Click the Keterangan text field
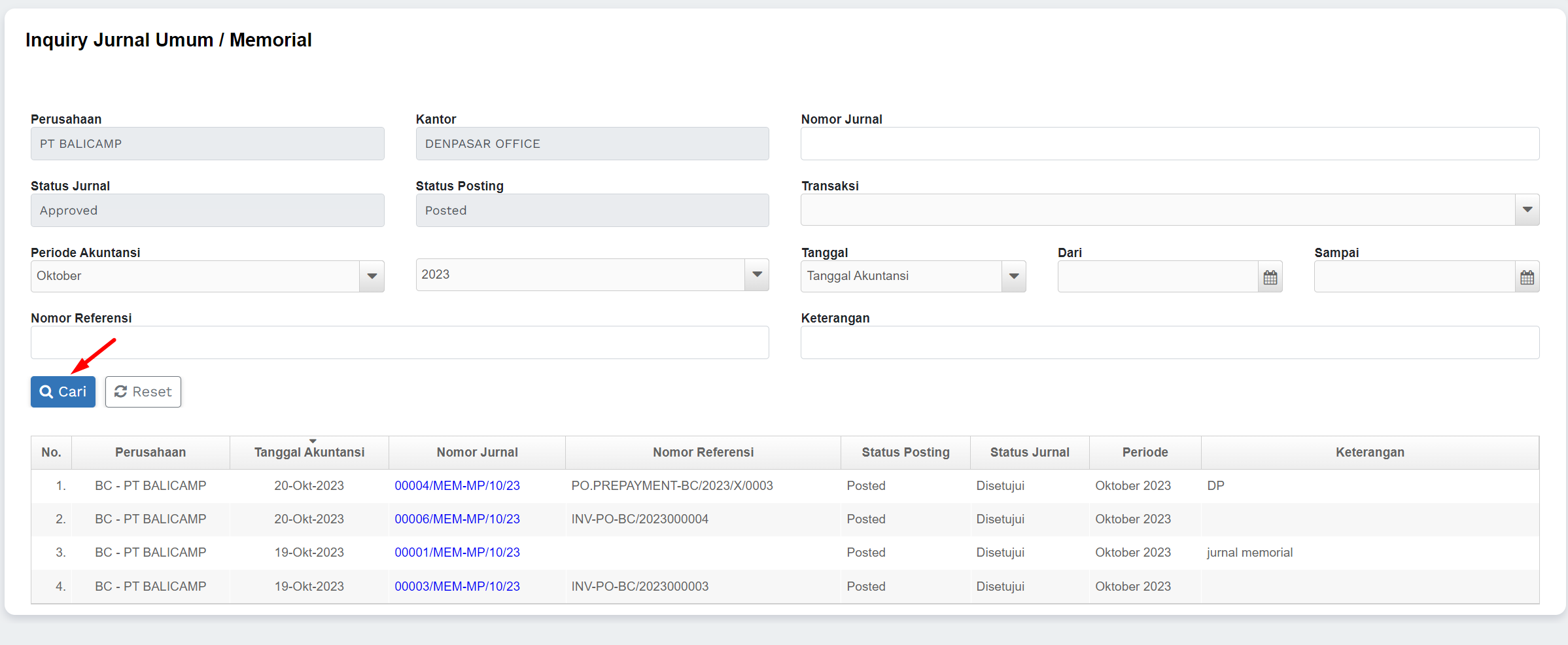The width and height of the screenshot is (1568, 645). point(1169,343)
